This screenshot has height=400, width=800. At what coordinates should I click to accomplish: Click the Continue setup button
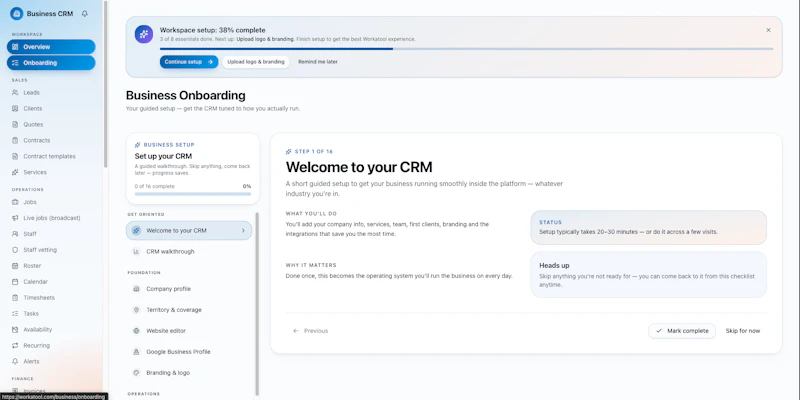189,62
